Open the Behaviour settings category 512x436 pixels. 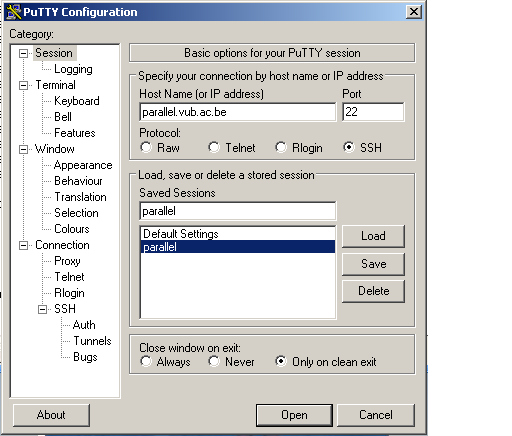(78, 181)
